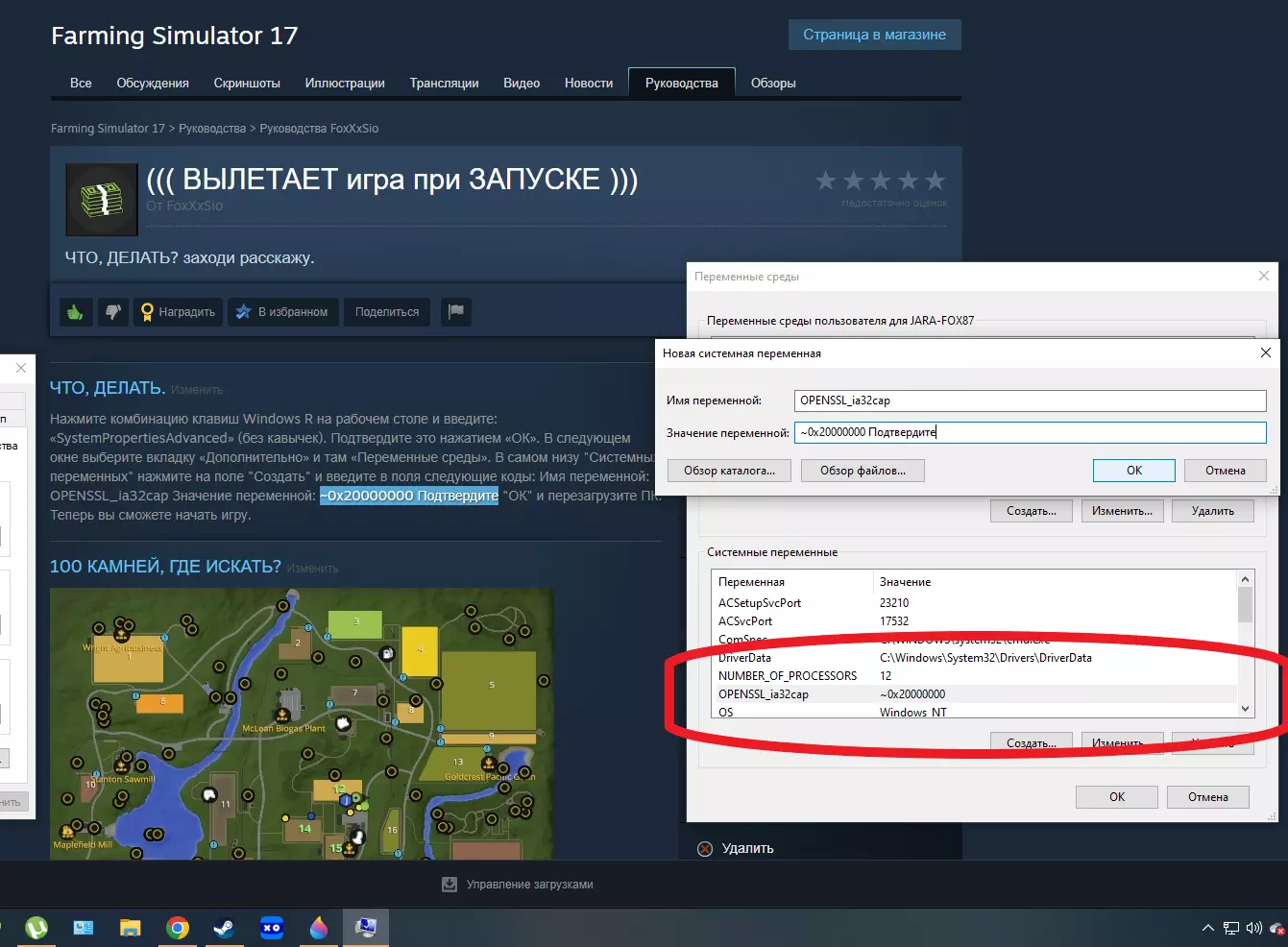
Task: Open the system properties taskbar icon
Action: coord(366,928)
